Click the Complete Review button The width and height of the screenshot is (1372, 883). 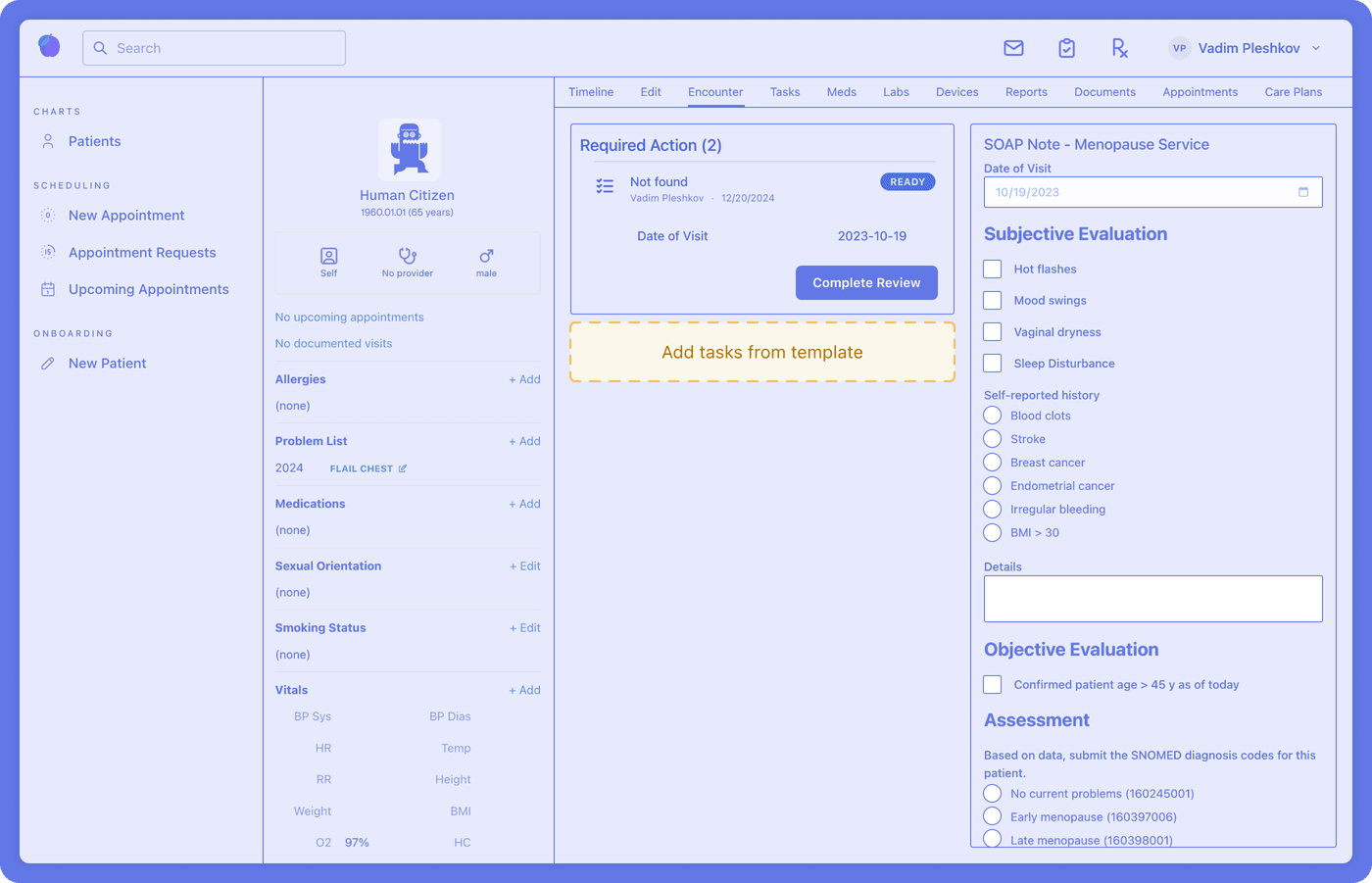[x=866, y=282]
